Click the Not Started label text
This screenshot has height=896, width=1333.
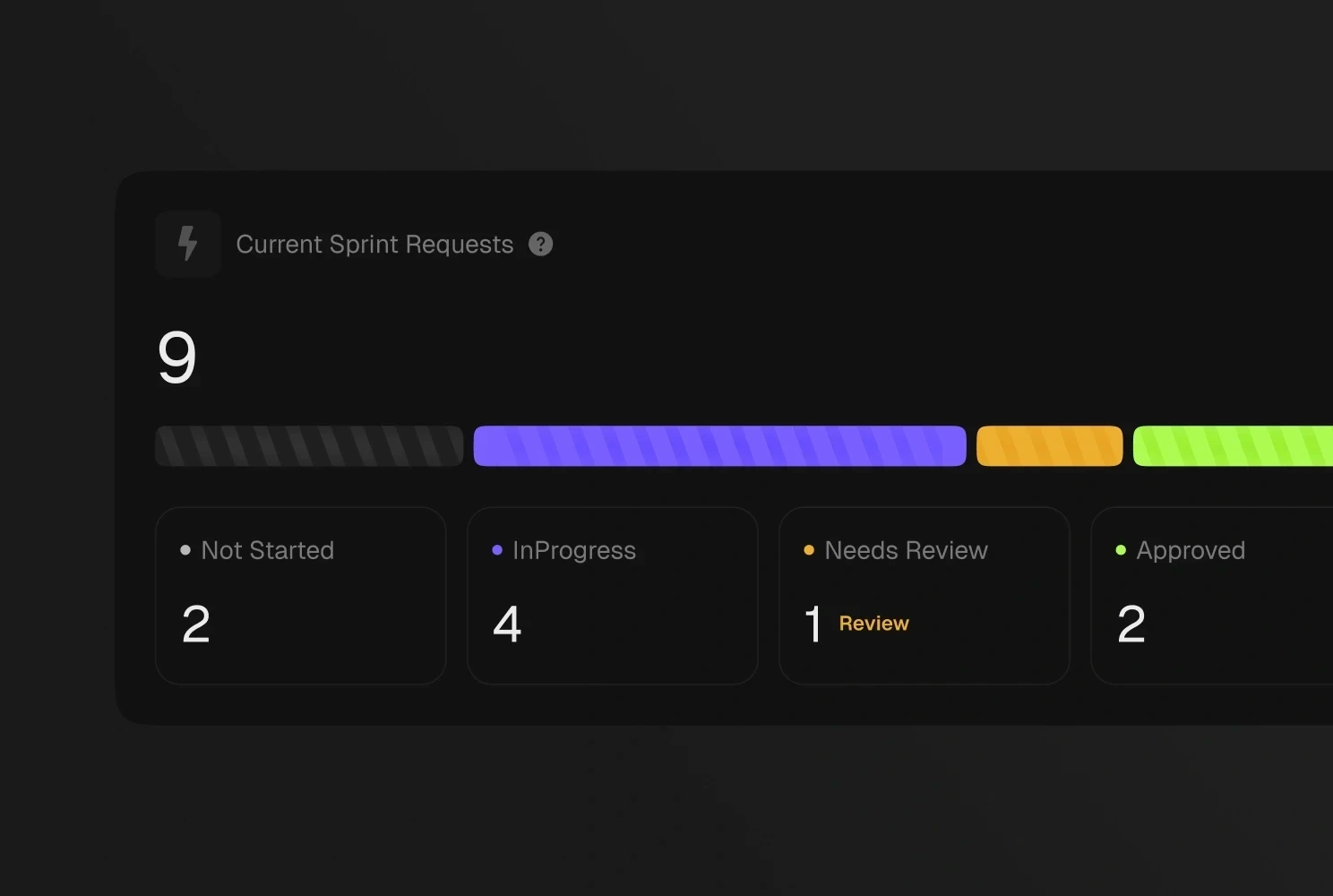268,550
